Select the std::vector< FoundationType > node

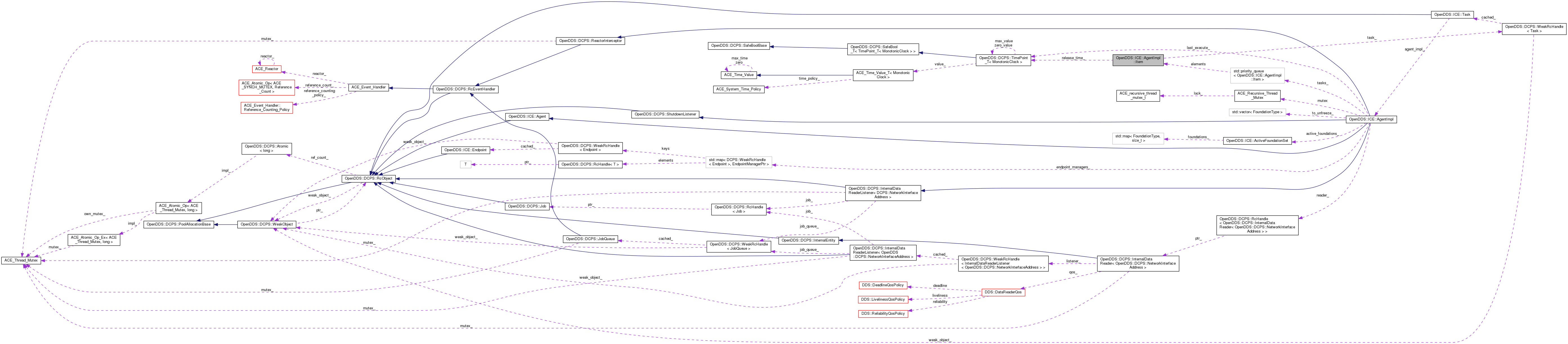click(x=1257, y=112)
